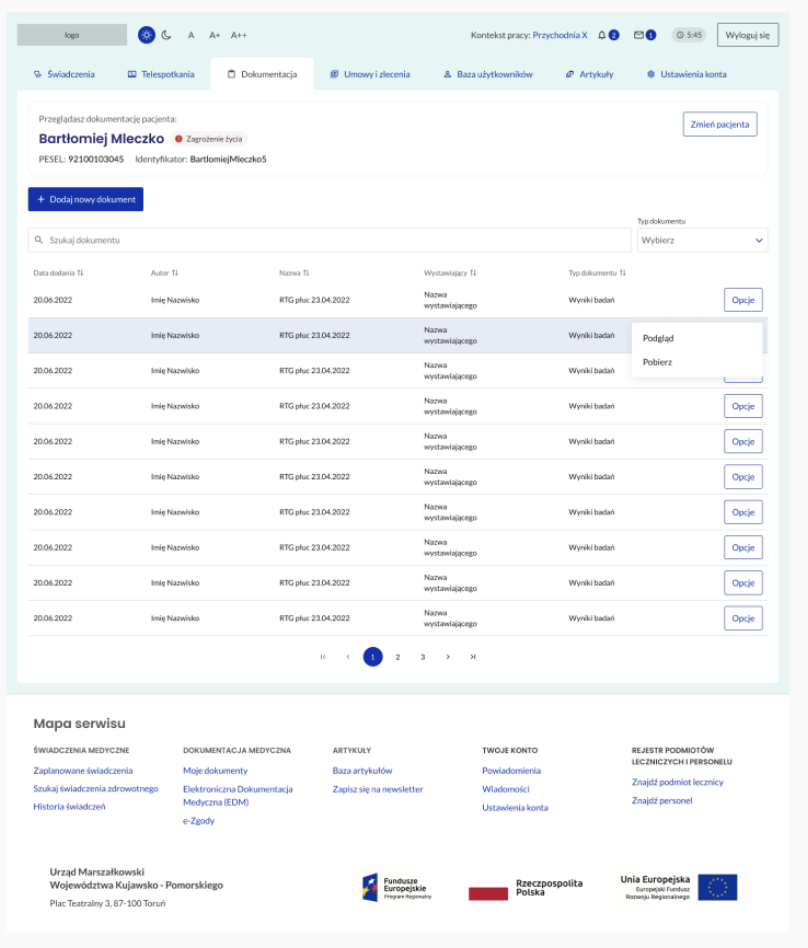Enable dark mode with the moon icon
The image size is (808, 948).
[165, 34]
